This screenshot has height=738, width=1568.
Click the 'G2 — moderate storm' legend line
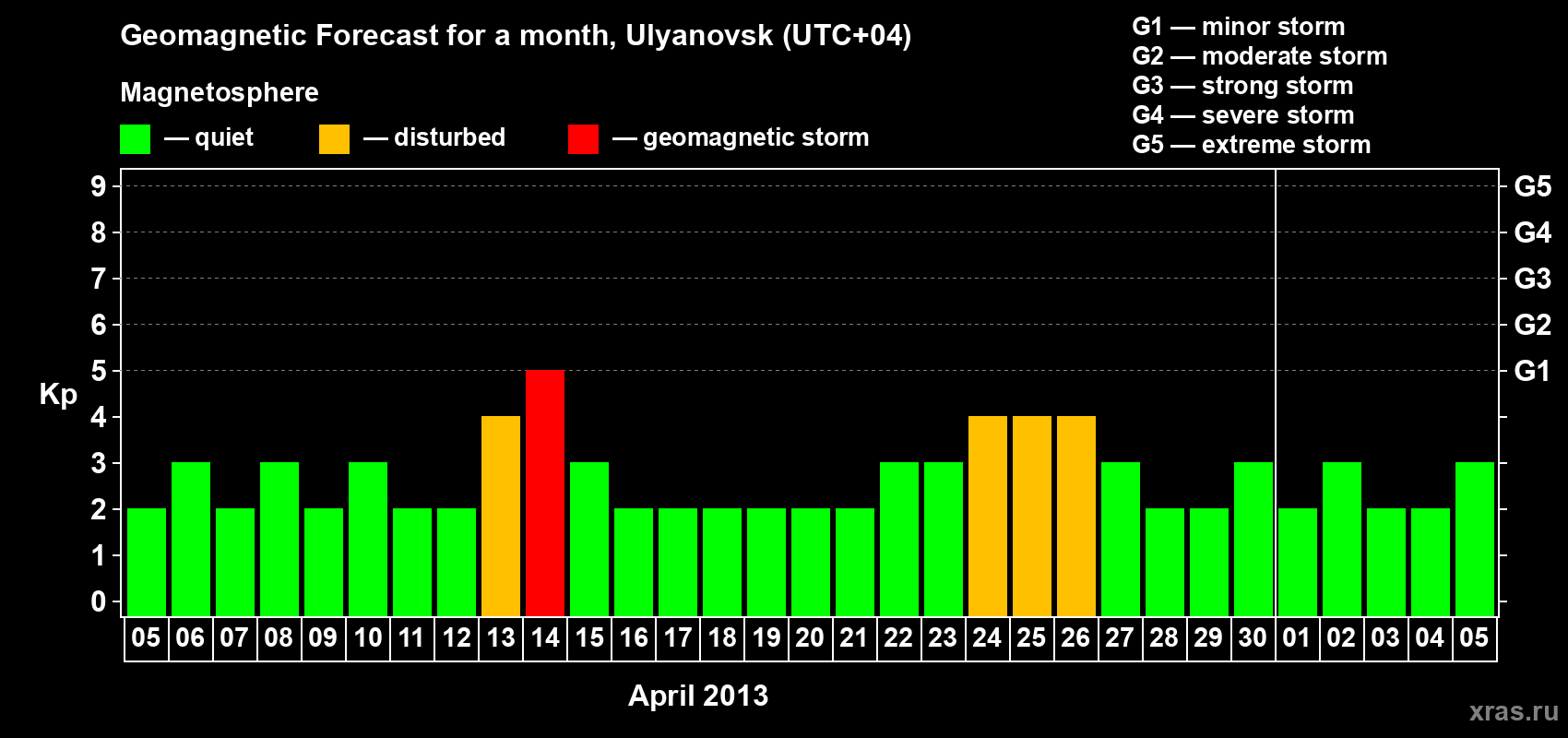click(1260, 56)
